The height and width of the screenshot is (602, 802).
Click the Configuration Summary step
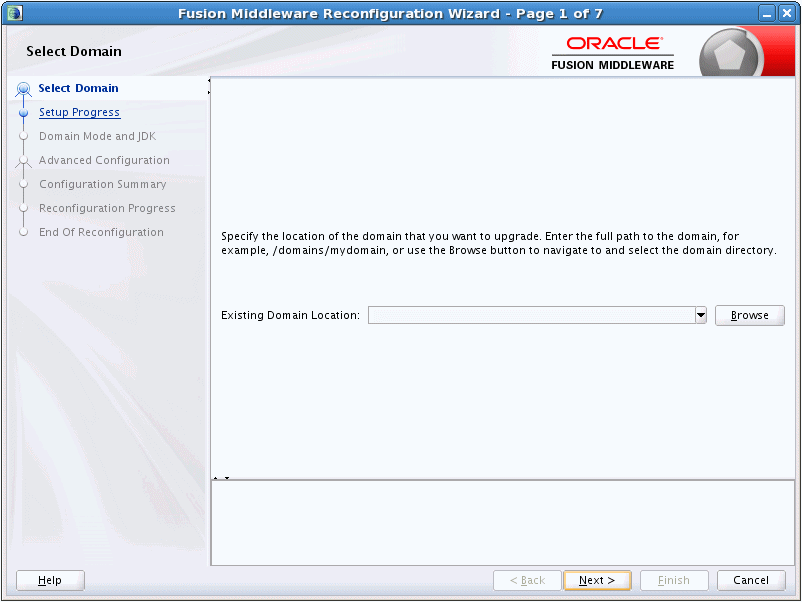click(103, 184)
